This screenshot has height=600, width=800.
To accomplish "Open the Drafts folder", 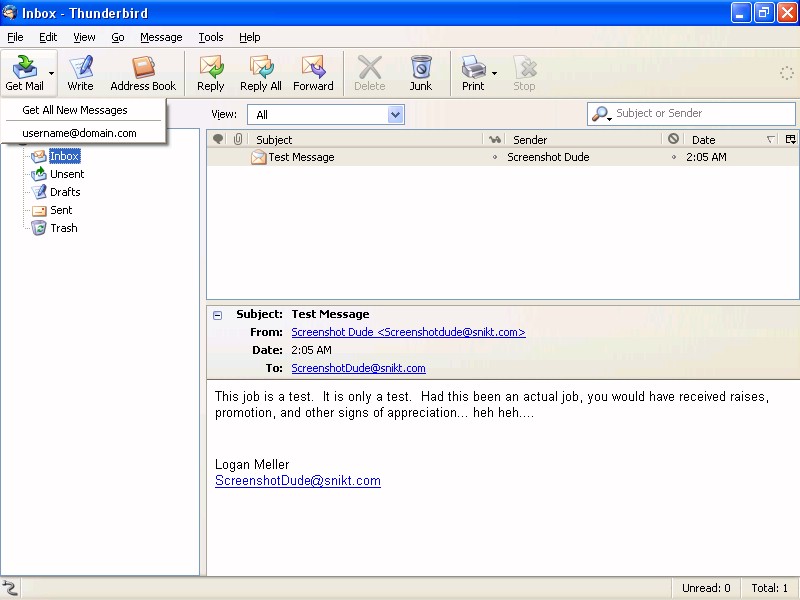I will (x=65, y=192).
